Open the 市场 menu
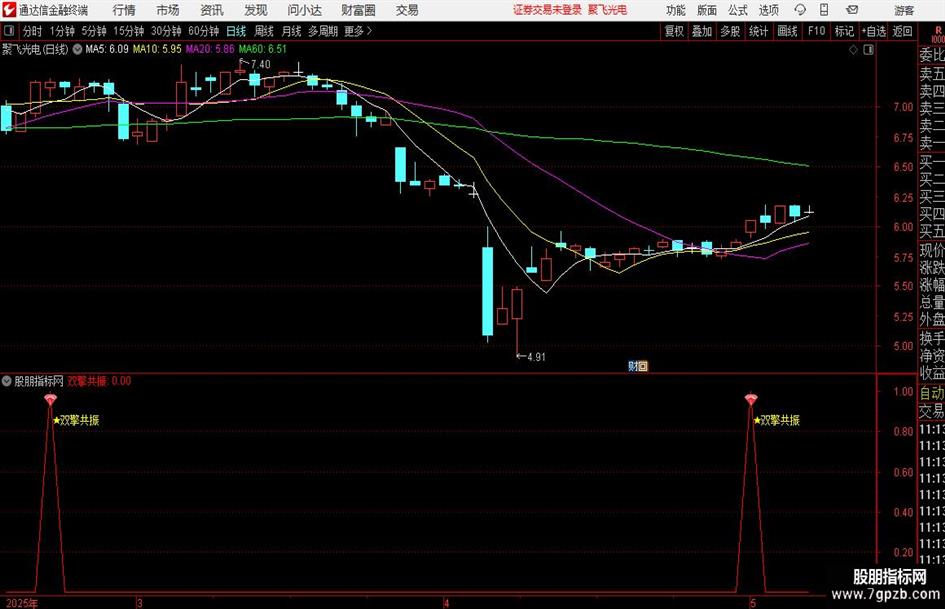945x609 pixels. coord(168,10)
